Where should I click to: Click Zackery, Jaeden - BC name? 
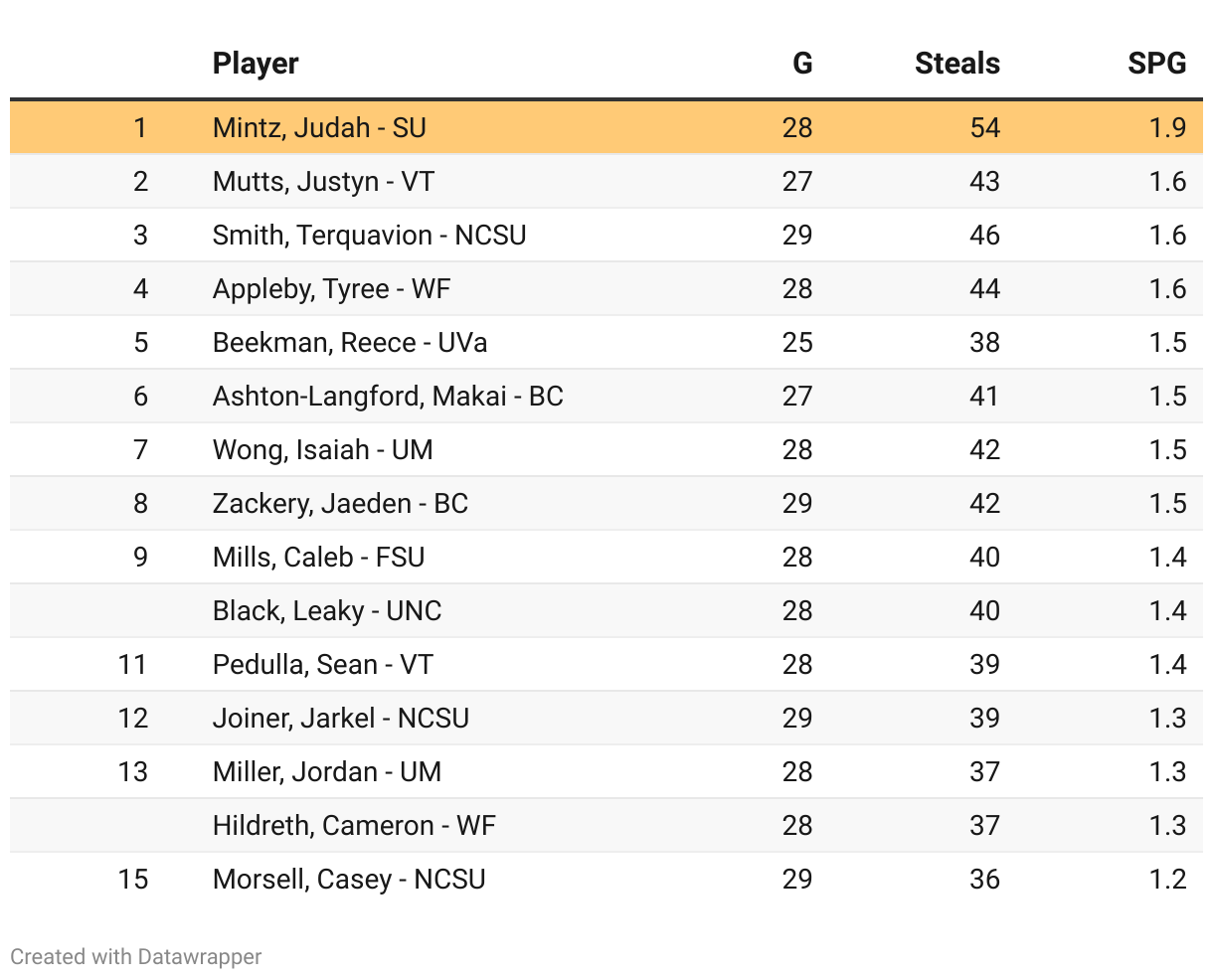pyautogui.click(x=339, y=503)
